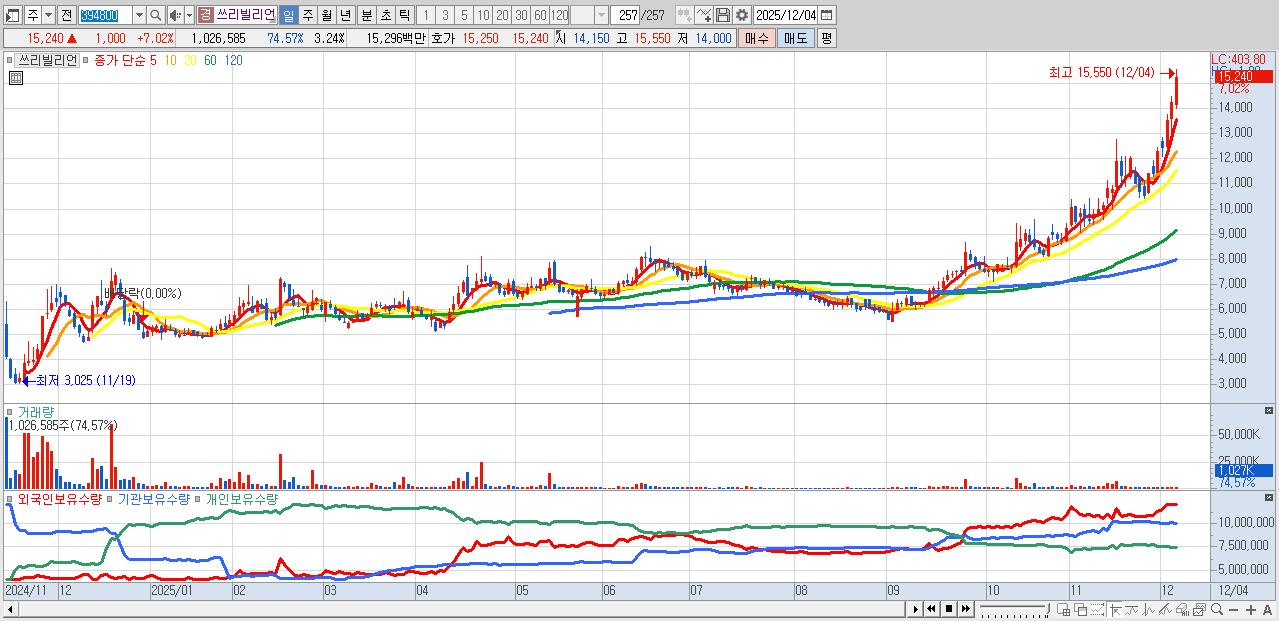
Task: Select the 월 monthly period button
Action: click(326, 15)
